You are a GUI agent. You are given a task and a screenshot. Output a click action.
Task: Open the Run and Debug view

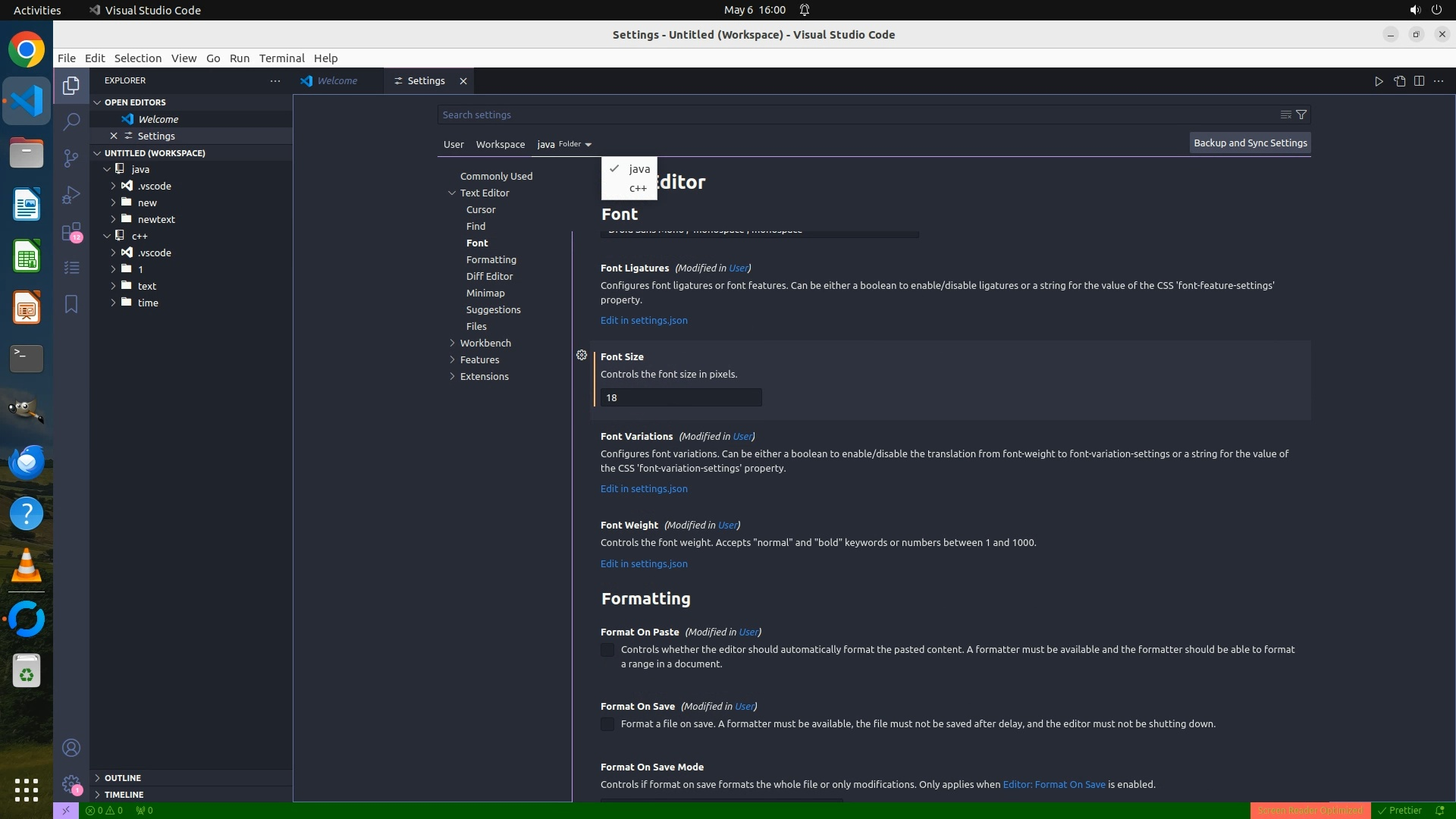coord(71,195)
